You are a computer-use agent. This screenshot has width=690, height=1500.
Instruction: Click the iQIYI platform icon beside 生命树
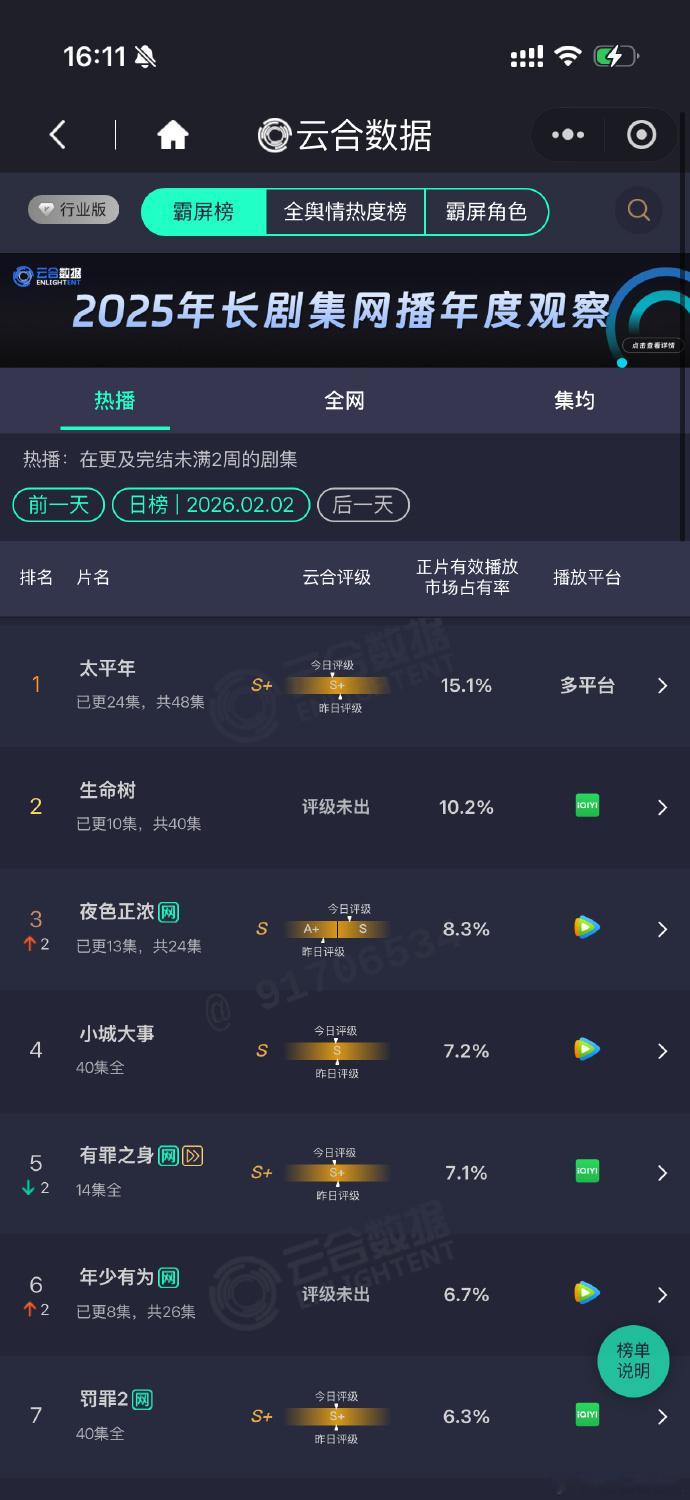586,805
